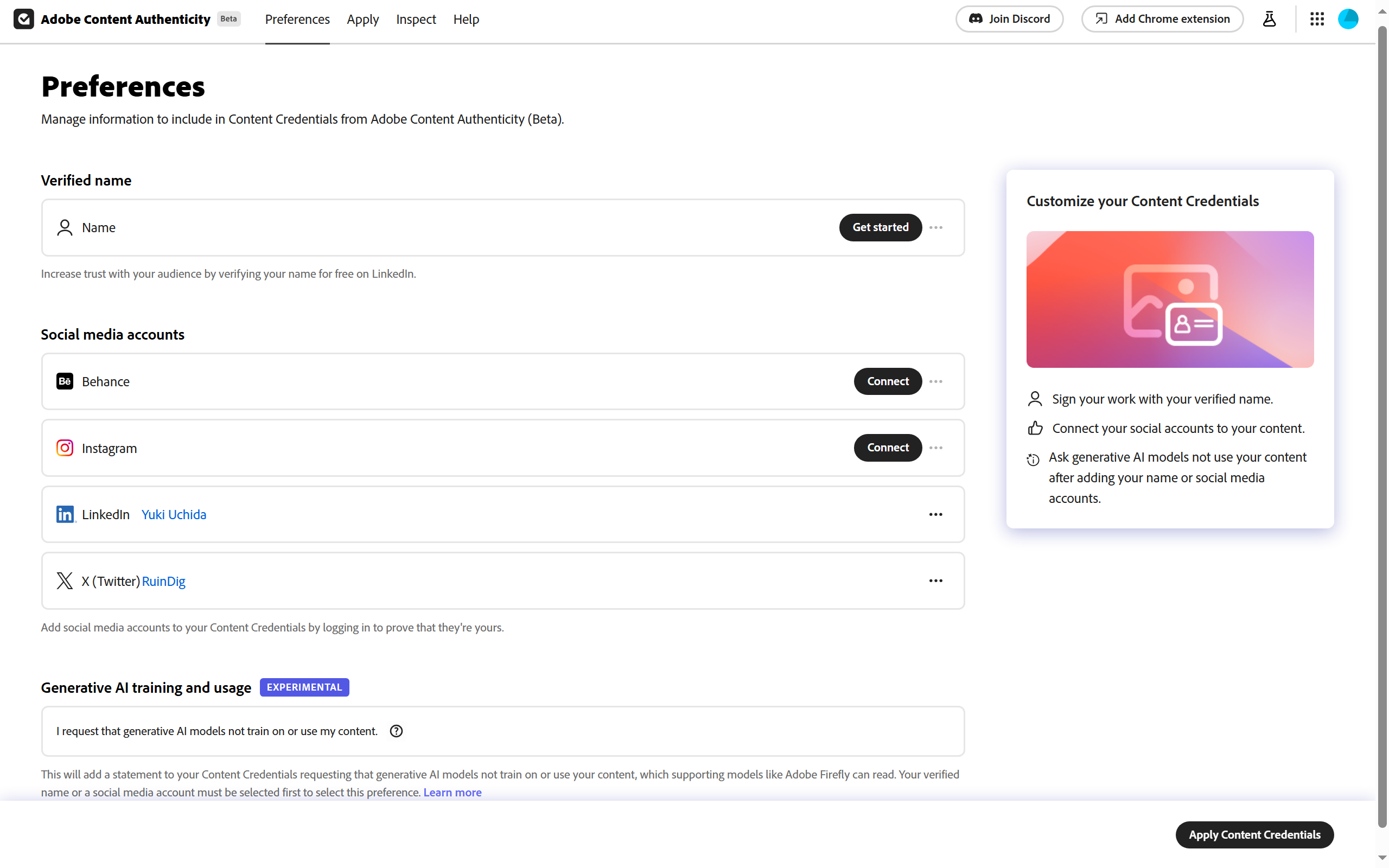Click the 'Generative AI training and usage' heading
The image size is (1389, 868).
click(146, 687)
